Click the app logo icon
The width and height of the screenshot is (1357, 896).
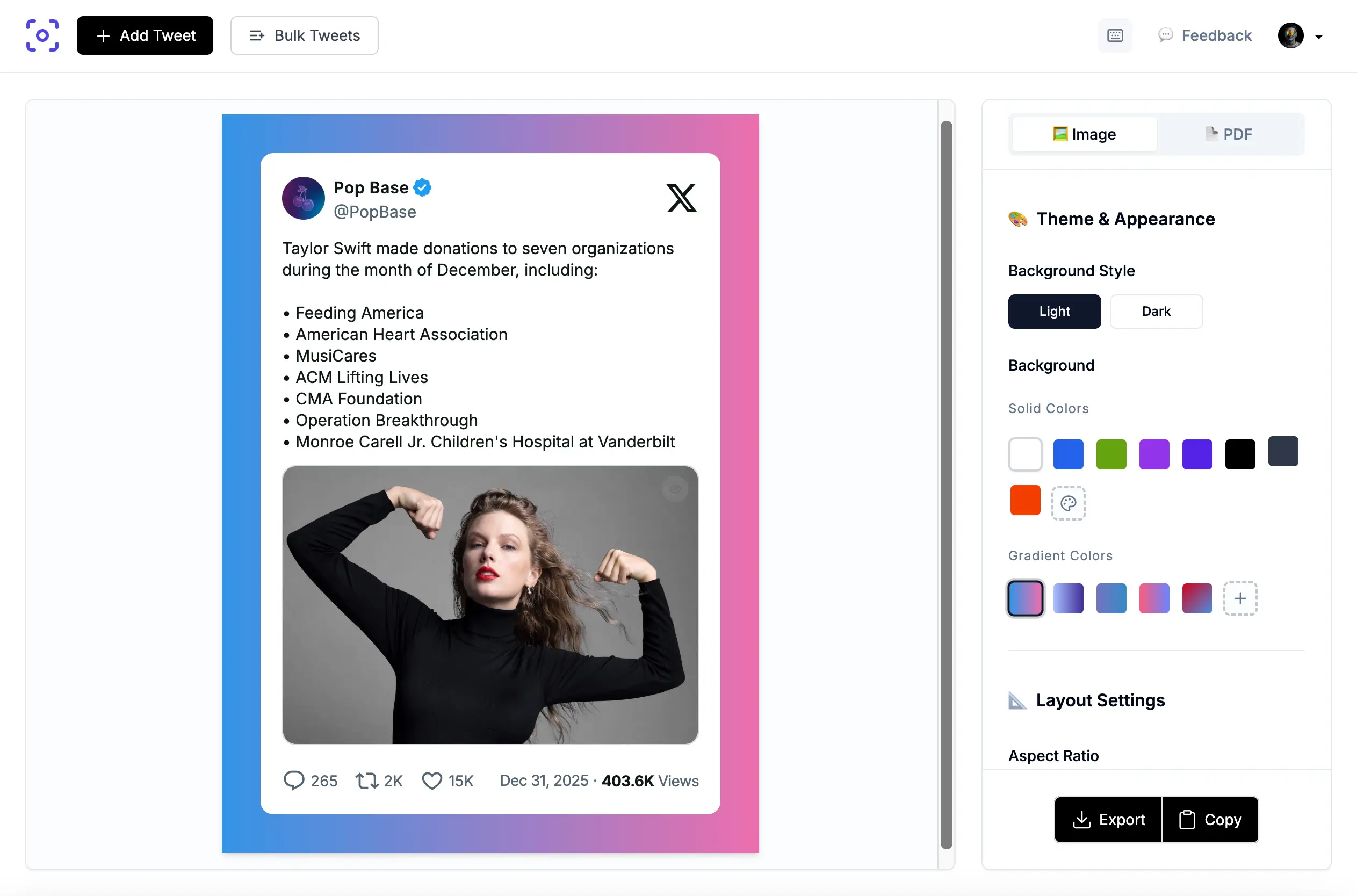click(42, 35)
